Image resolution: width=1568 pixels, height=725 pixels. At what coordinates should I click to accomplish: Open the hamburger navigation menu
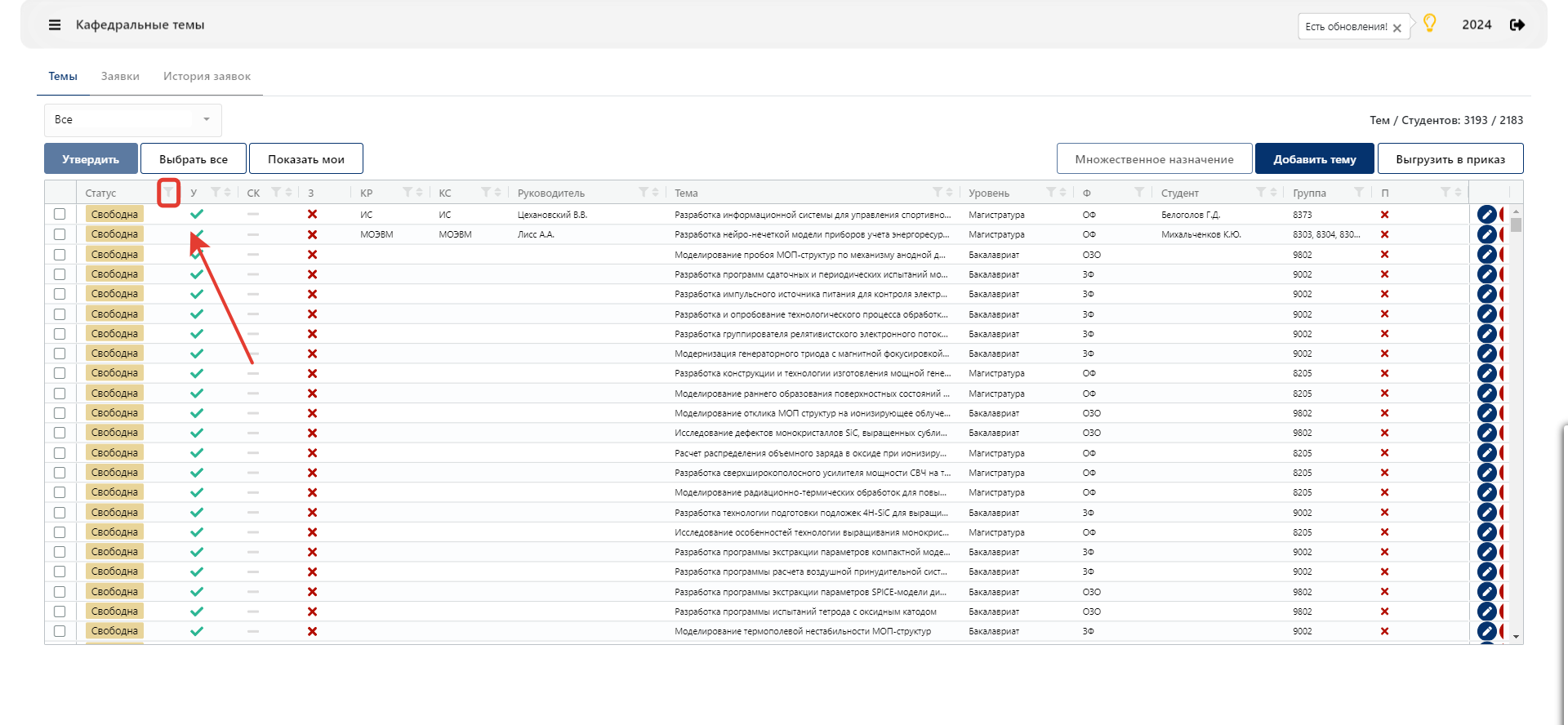(55, 25)
